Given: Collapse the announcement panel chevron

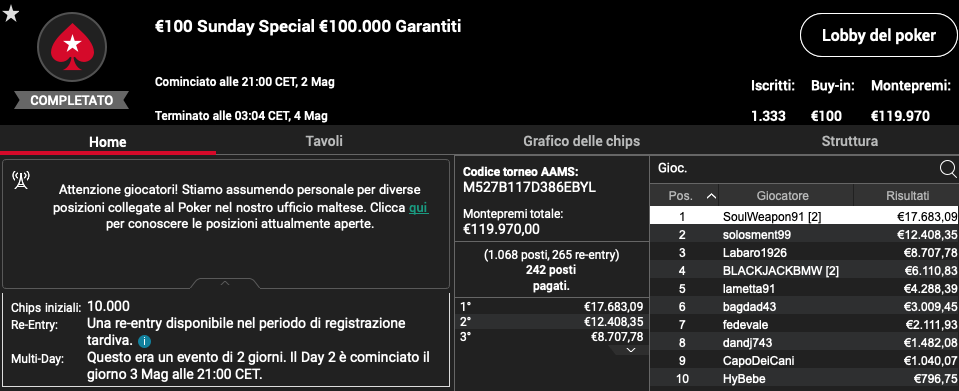Looking at the screenshot, I should (x=225, y=284).
